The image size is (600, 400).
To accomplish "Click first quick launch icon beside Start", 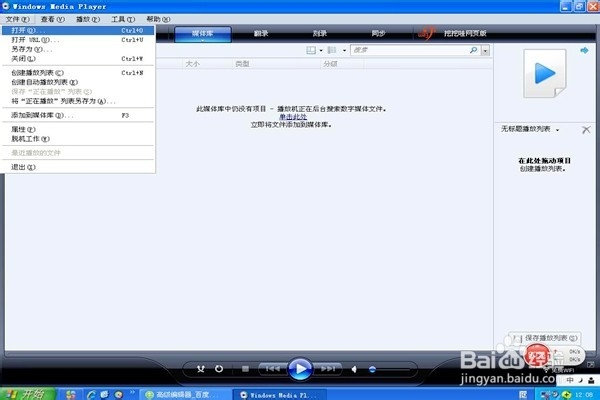I will click(70, 394).
